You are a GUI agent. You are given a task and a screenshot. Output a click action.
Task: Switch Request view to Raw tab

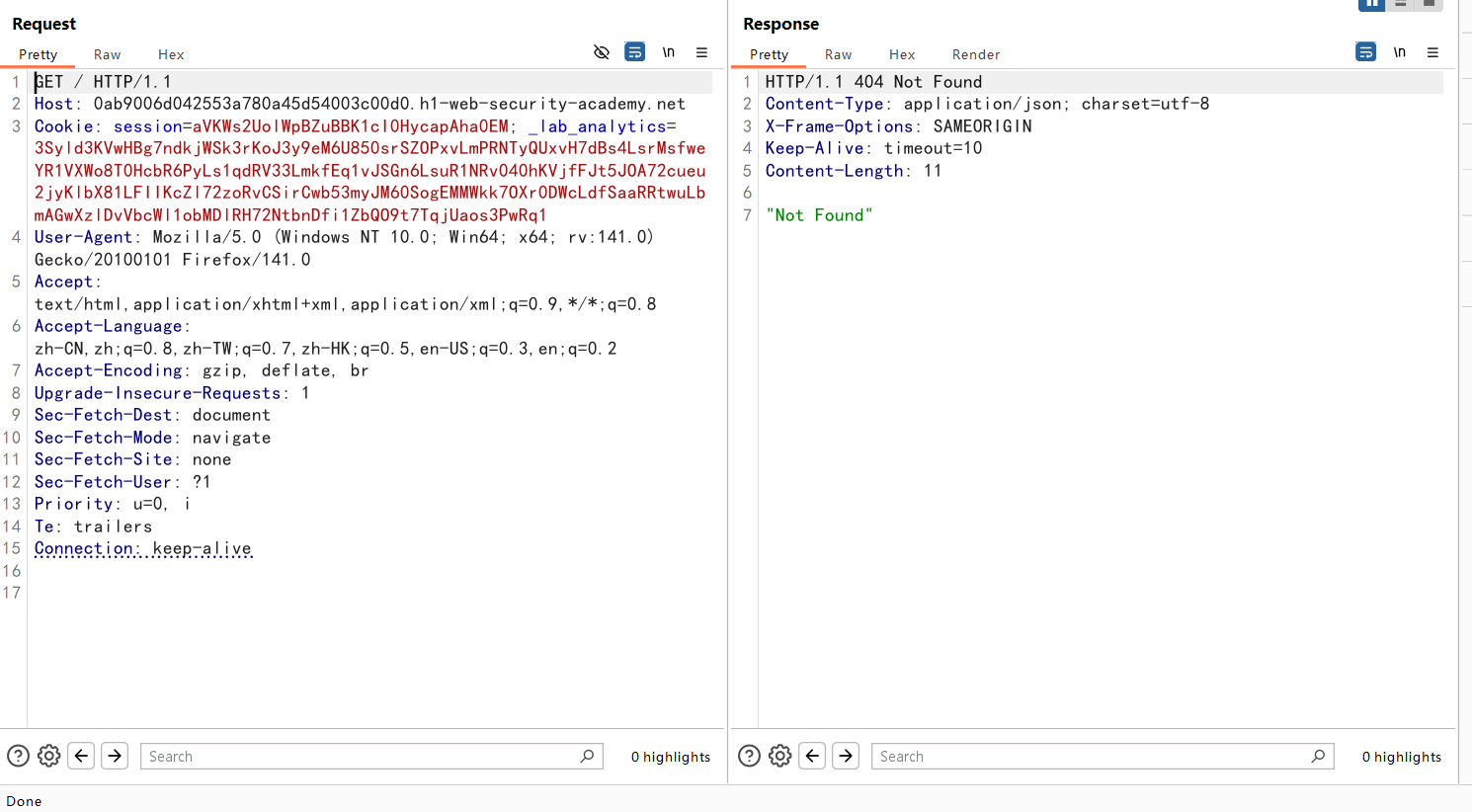[x=107, y=54]
